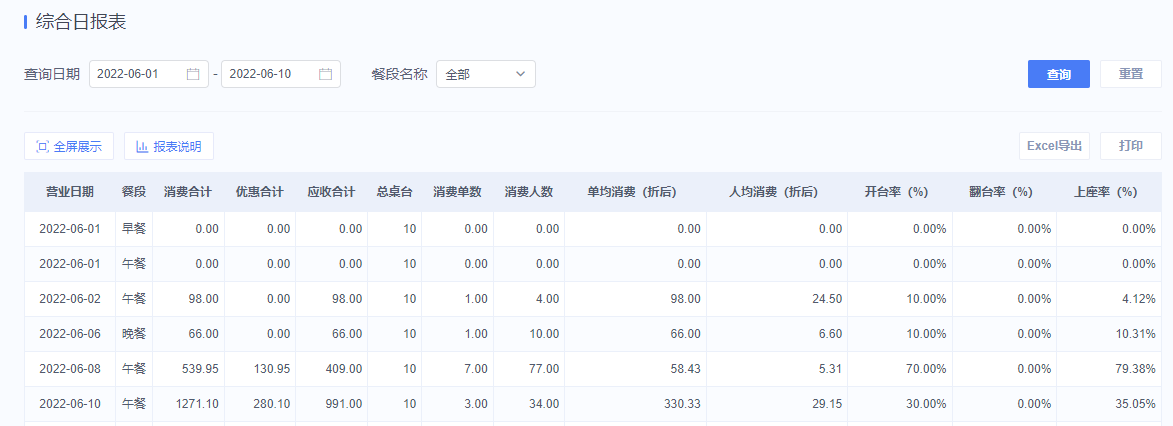Viewport: 1173px width, 426px height.
Task: Click the 应收合计 column header
Action: [331, 192]
